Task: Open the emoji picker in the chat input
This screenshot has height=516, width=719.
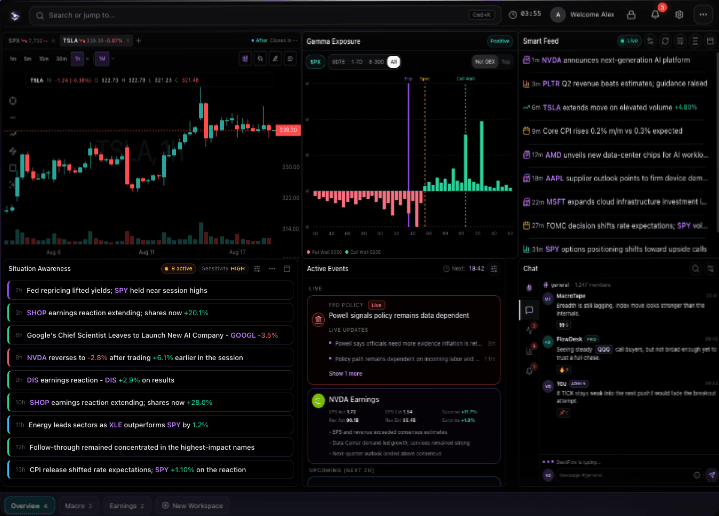Action: tap(697, 475)
